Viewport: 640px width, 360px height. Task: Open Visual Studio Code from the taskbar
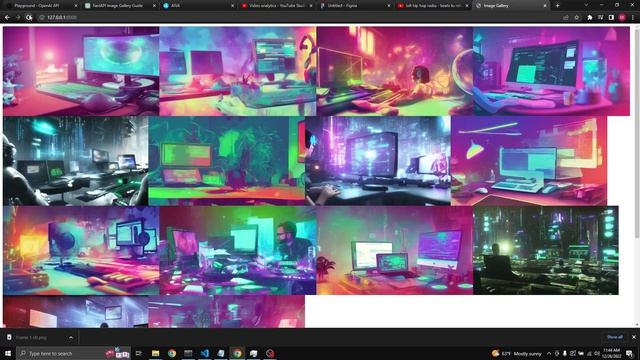click(x=204, y=353)
